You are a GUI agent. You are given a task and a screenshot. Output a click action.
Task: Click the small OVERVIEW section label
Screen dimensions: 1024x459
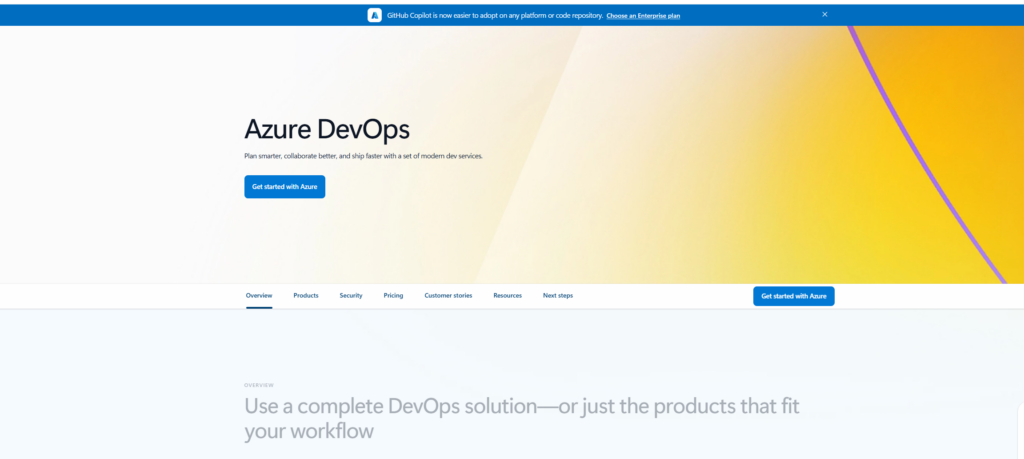click(259, 385)
